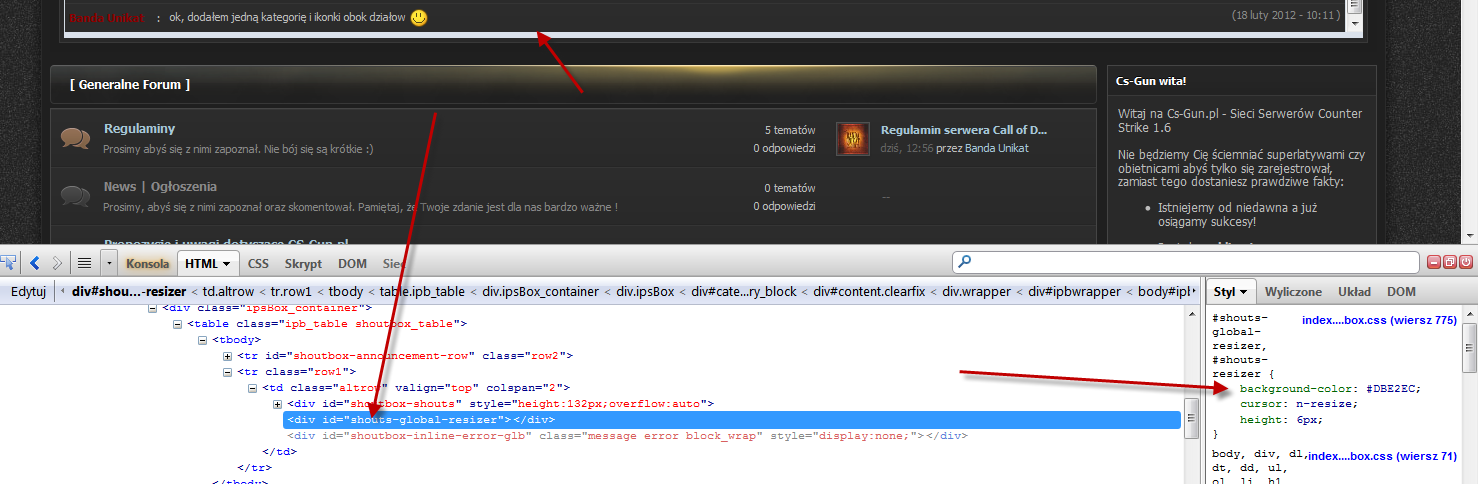Viewport: 1478px width, 484px height.
Task: Open the command line lines icon
Action: pyautogui.click(x=84, y=263)
